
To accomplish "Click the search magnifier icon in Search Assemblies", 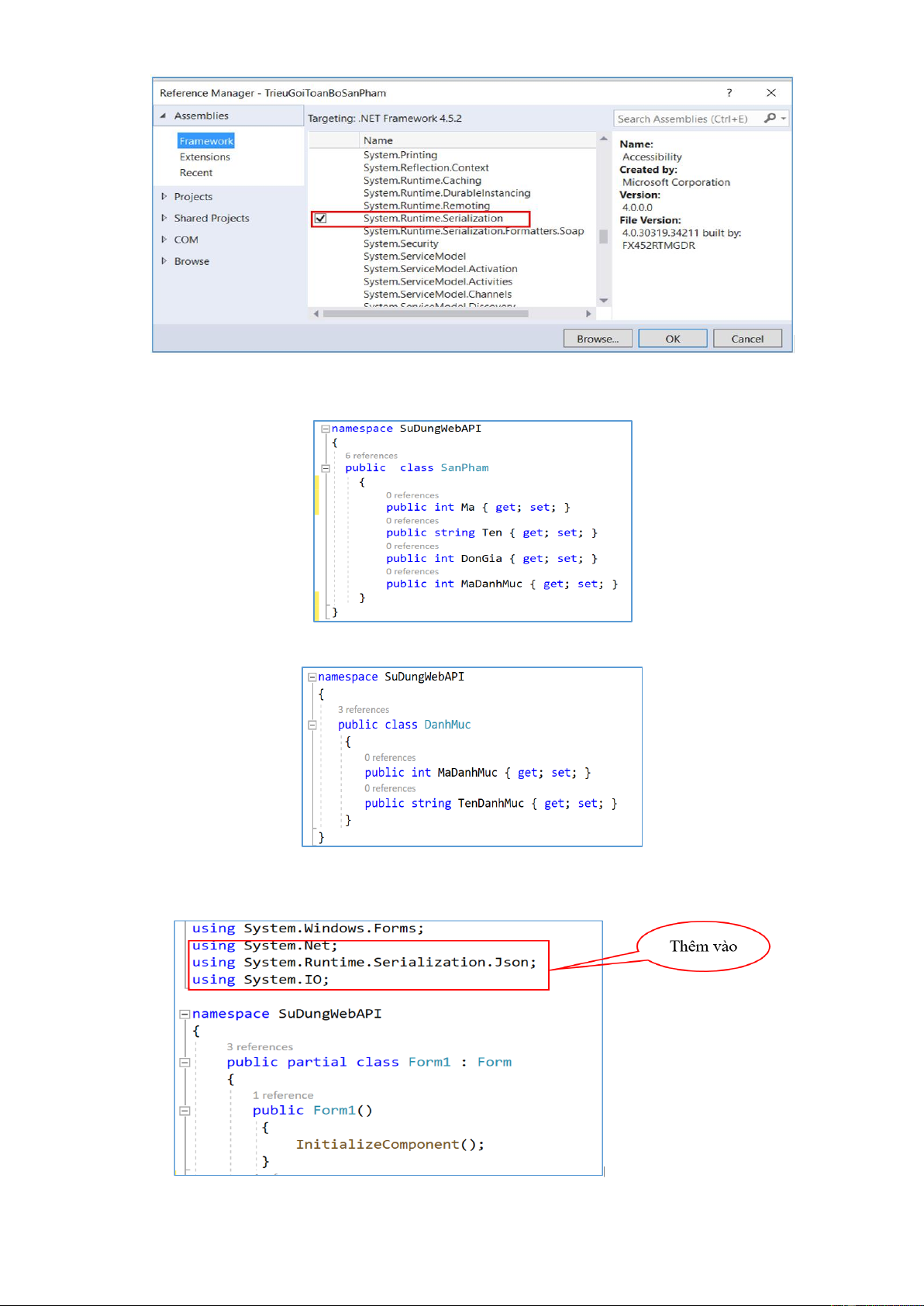I will click(x=769, y=119).
